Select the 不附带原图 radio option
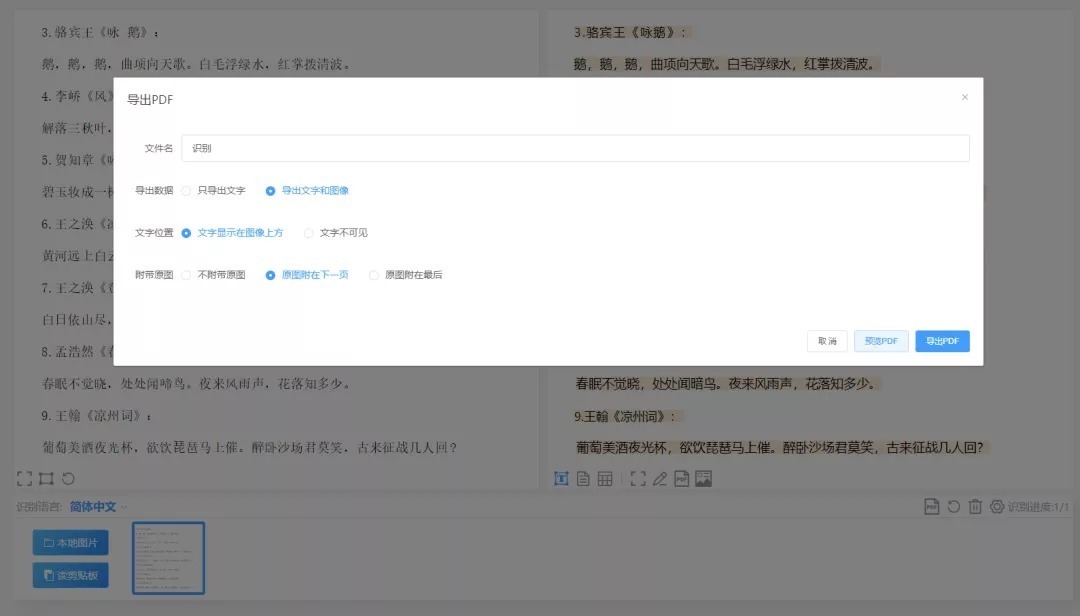 pyautogui.click(x=186, y=275)
